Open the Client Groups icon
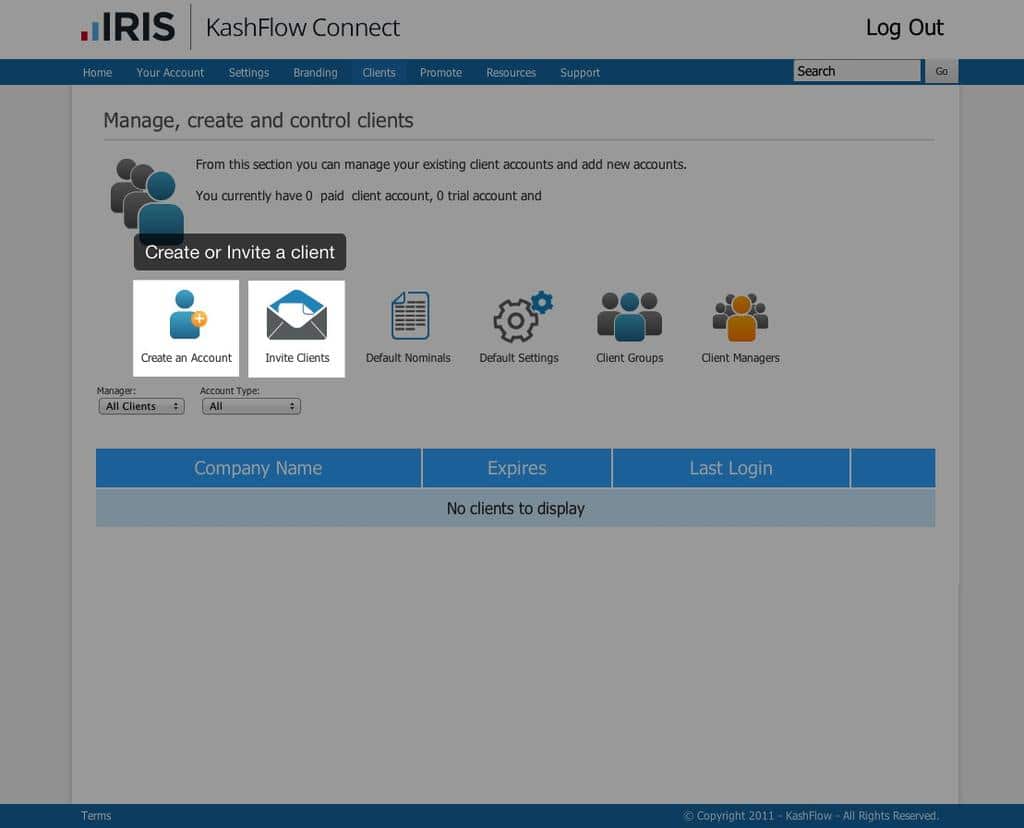Viewport: 1024px width, 828px height. pyautogui.click(x=629, y=316)
